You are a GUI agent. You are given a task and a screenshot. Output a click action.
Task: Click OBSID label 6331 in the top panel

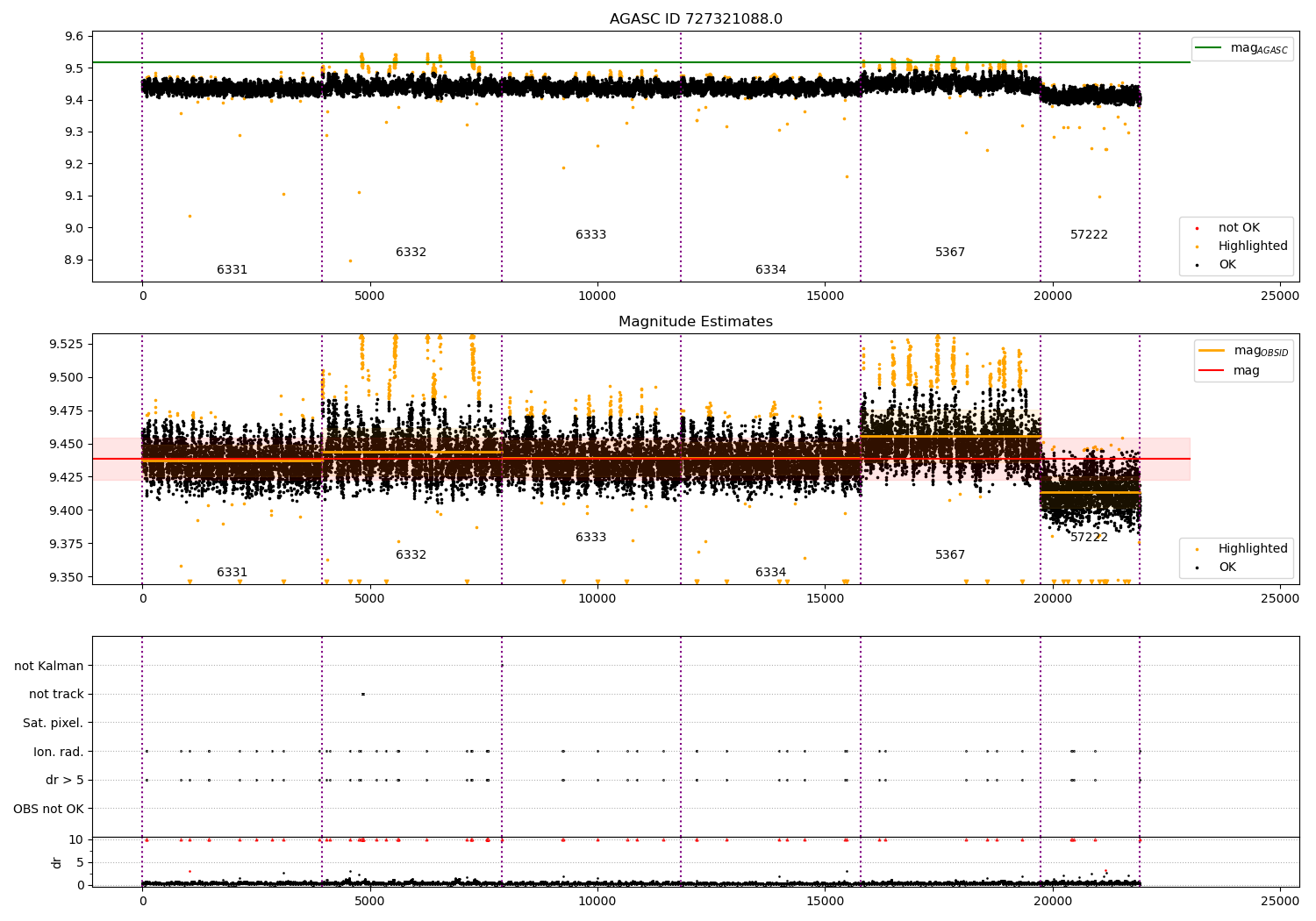[232, 270]
